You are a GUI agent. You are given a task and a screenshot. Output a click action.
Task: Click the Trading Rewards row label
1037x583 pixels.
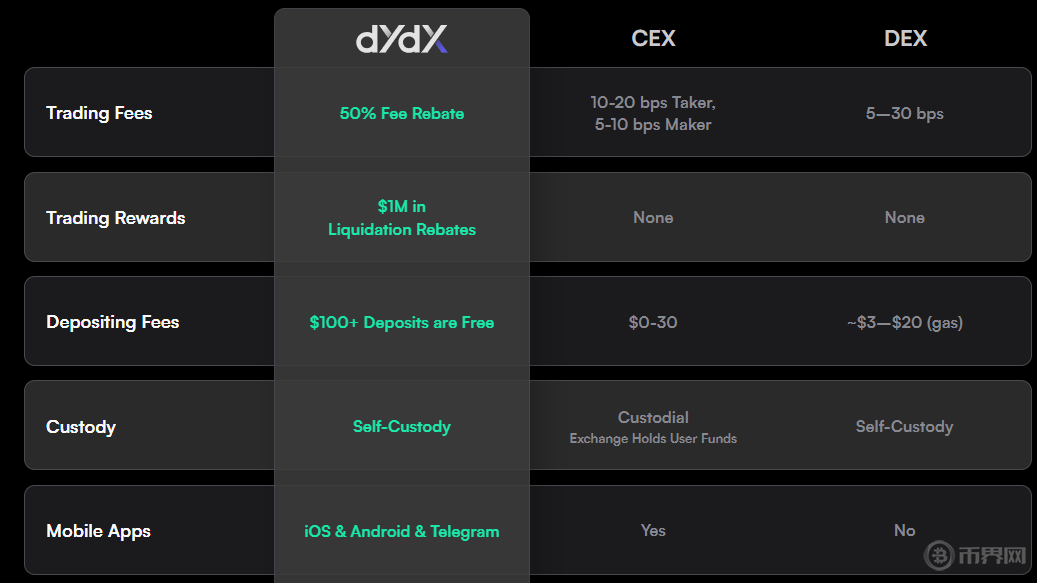115,218
